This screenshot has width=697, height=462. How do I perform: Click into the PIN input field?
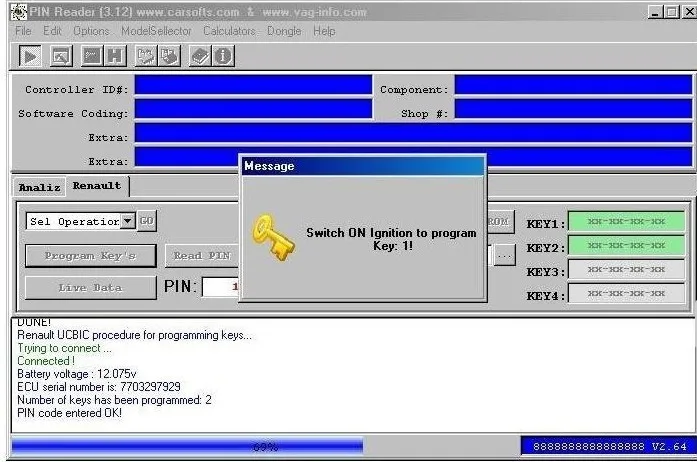pyautogui.click(x=220, y=287)
